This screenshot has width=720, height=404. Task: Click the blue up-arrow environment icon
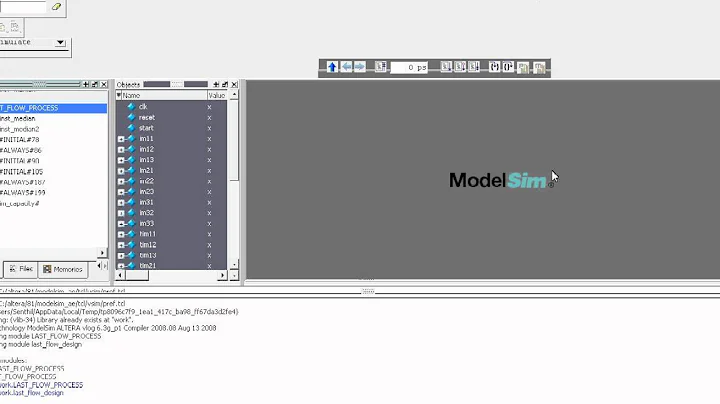click(x=332, y=67)
